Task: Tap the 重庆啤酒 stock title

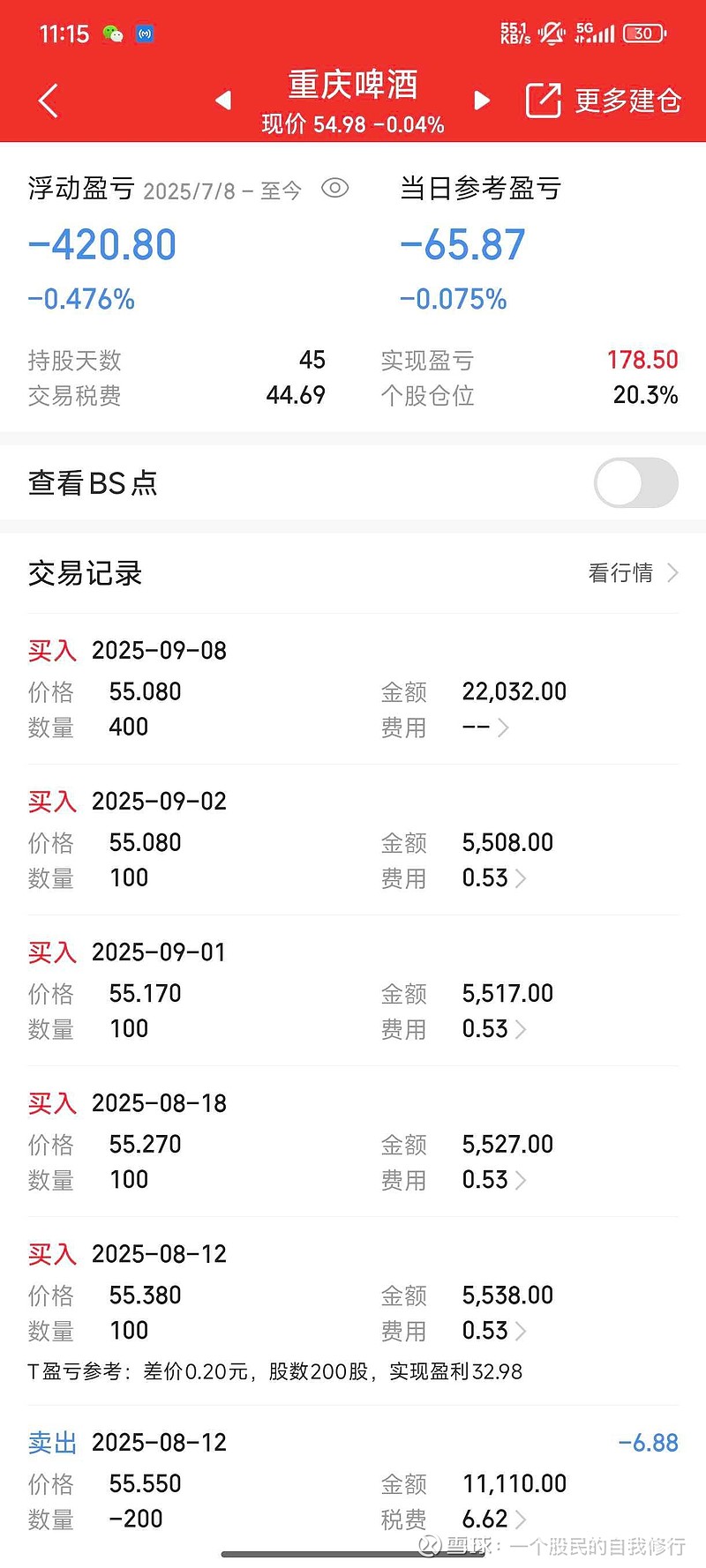Action: (352, 86)
